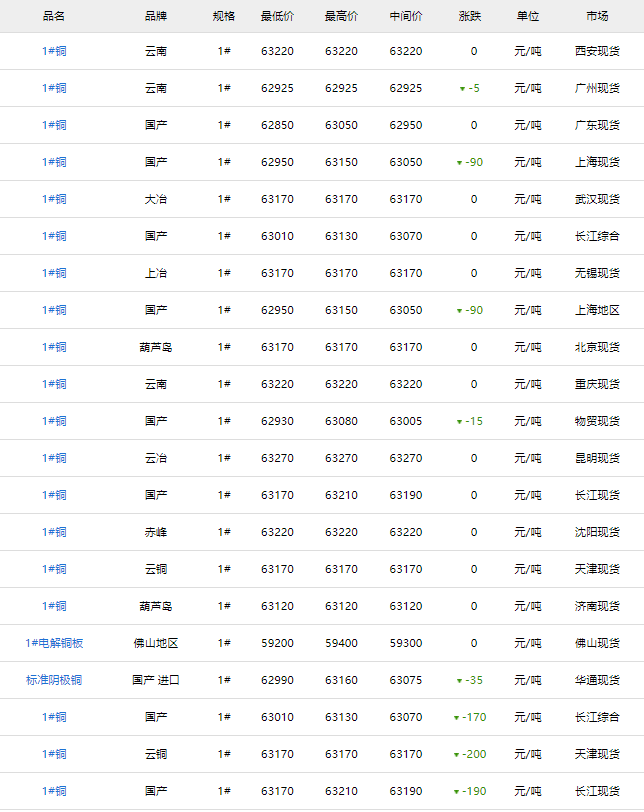Click the down arrow beside -170
The width and height of the screenshot is (644, 812).
coord(456,718)
